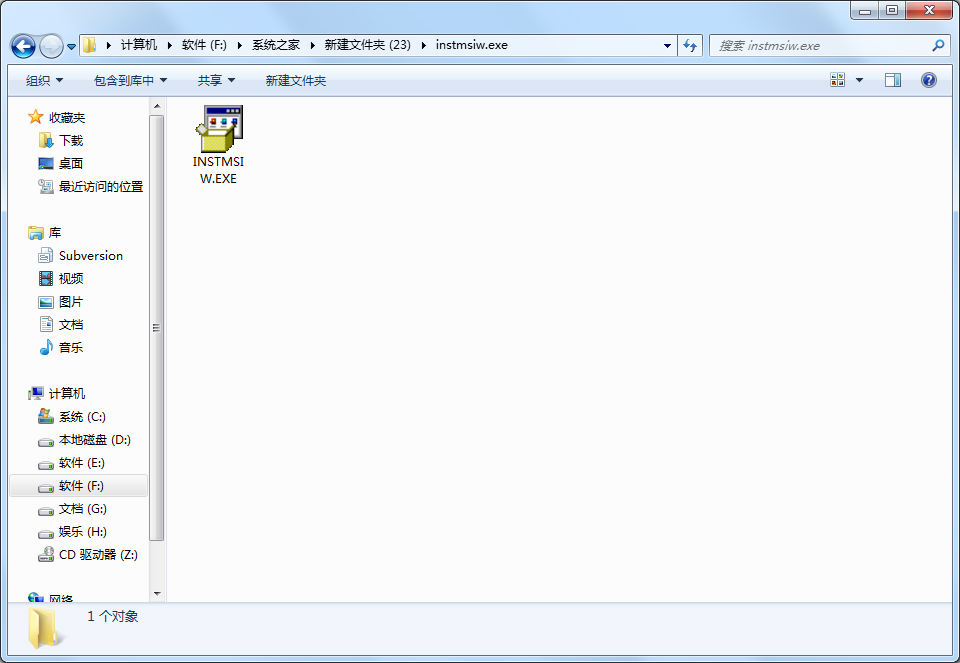The height and width of the screenshot is (663, 960).
Task: Click the refresh button beside address bar
Action: pyautogui.click(x=690, y=45)
